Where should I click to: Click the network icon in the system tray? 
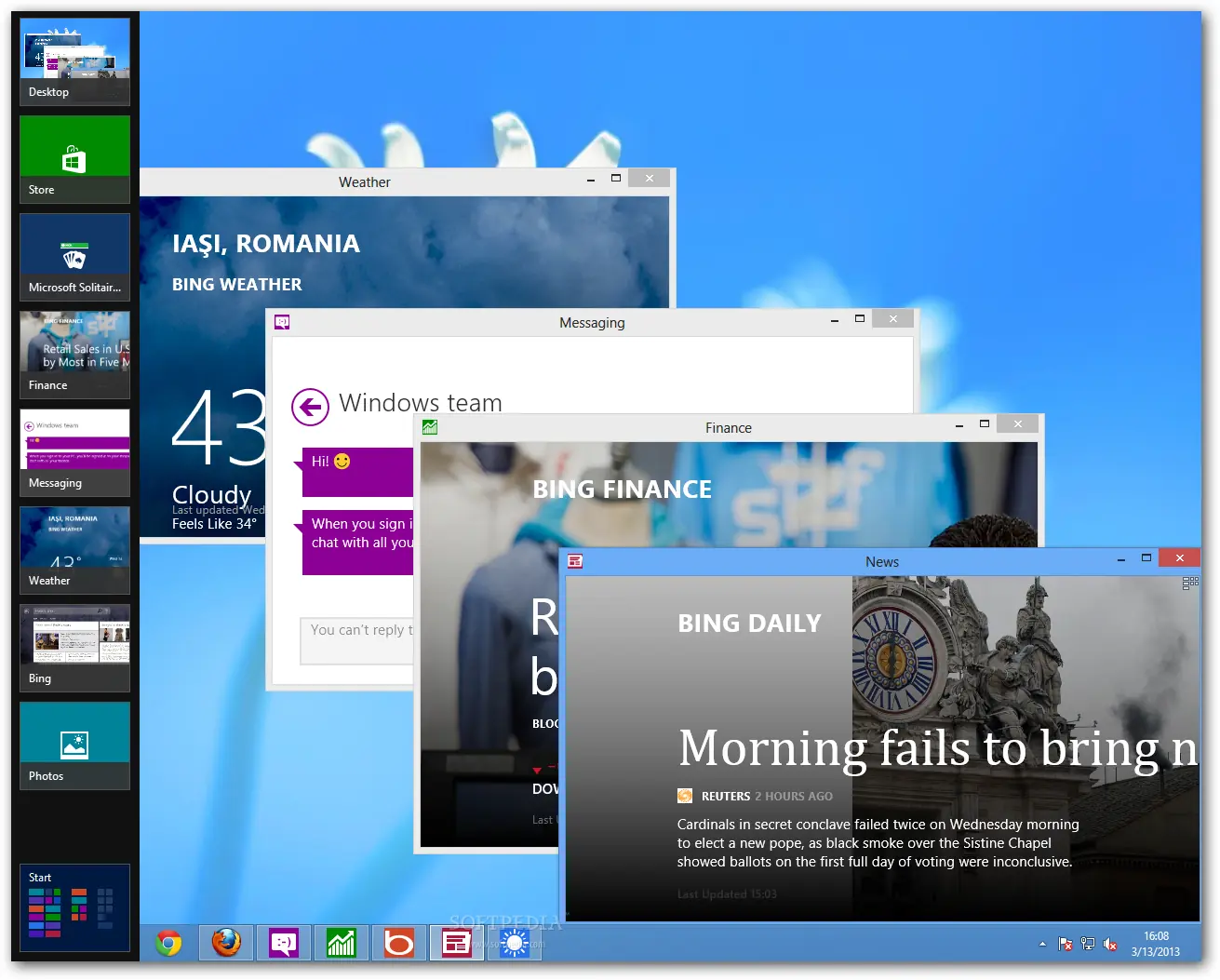tap(1088, 944)
